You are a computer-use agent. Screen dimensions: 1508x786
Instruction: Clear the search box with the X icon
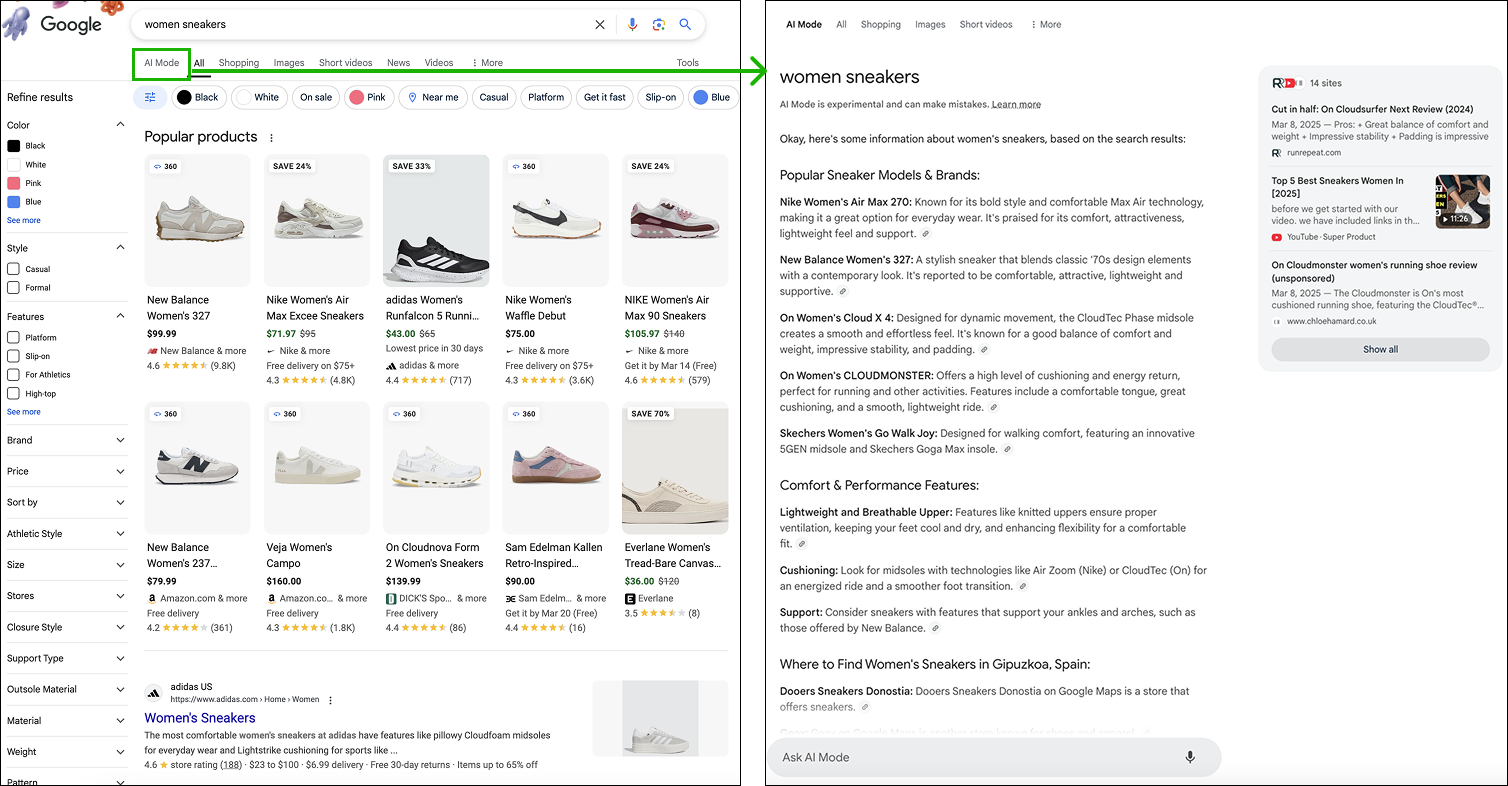point(600,25)
